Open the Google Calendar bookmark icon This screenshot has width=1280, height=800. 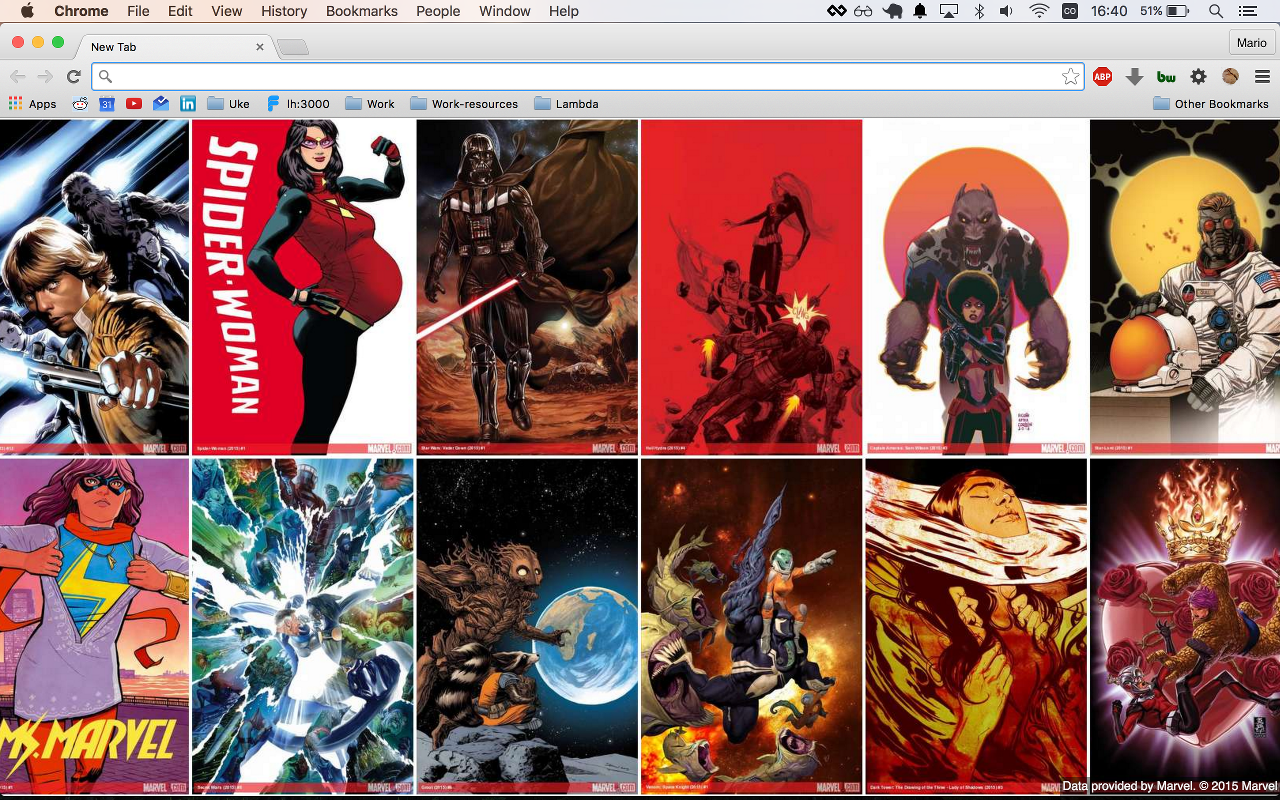pyautogui.click(x=107, y=103)
